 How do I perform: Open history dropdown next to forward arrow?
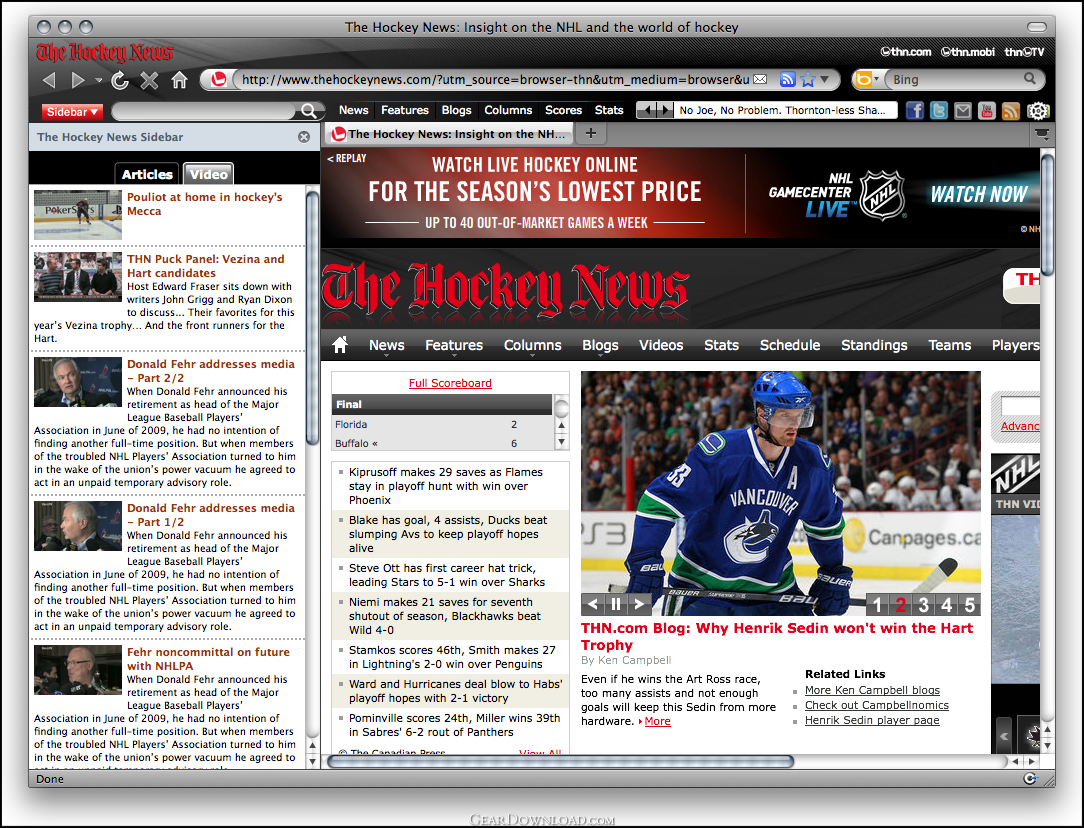coord(98,81)
